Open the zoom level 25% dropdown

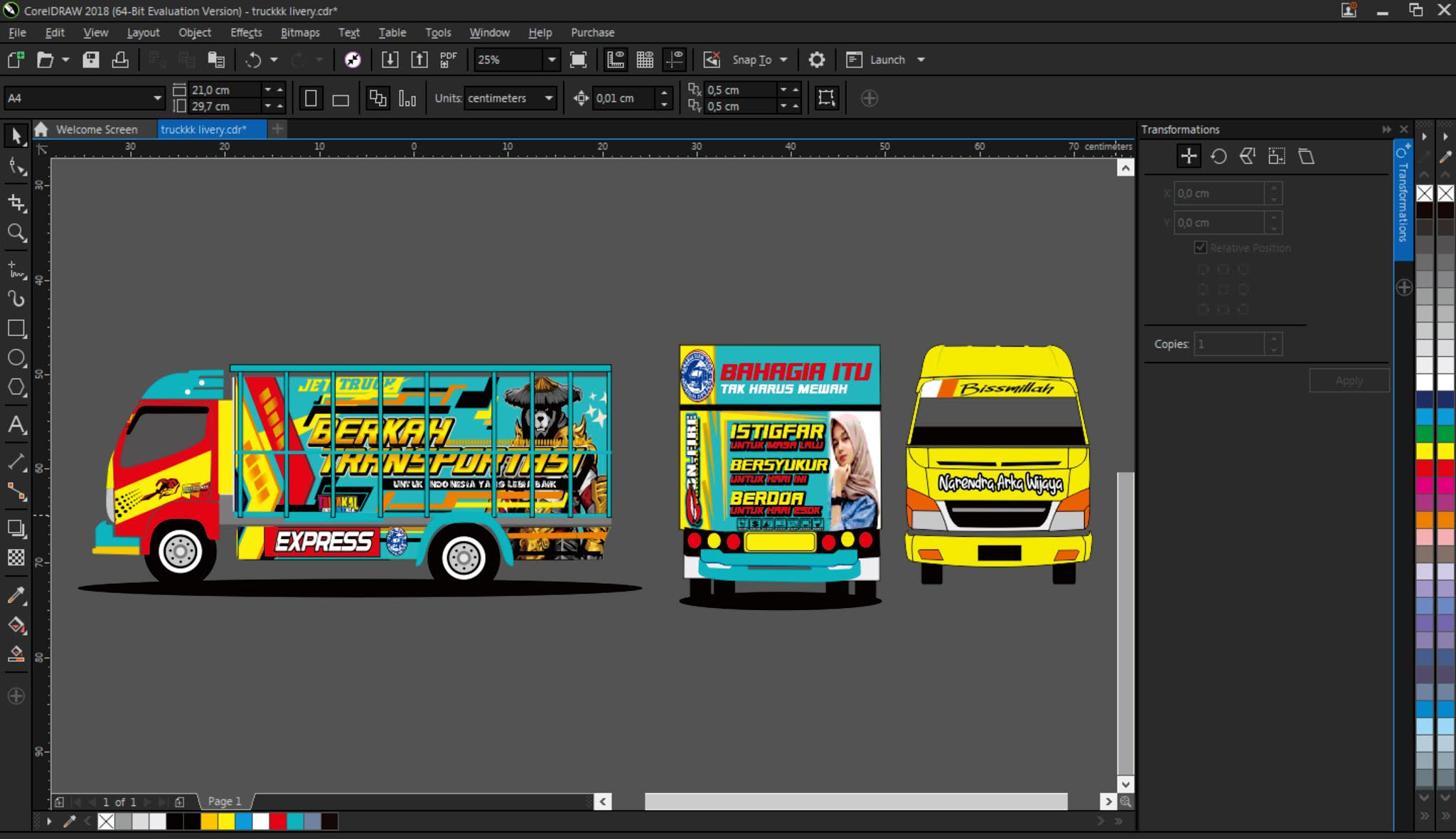point(552,60)
